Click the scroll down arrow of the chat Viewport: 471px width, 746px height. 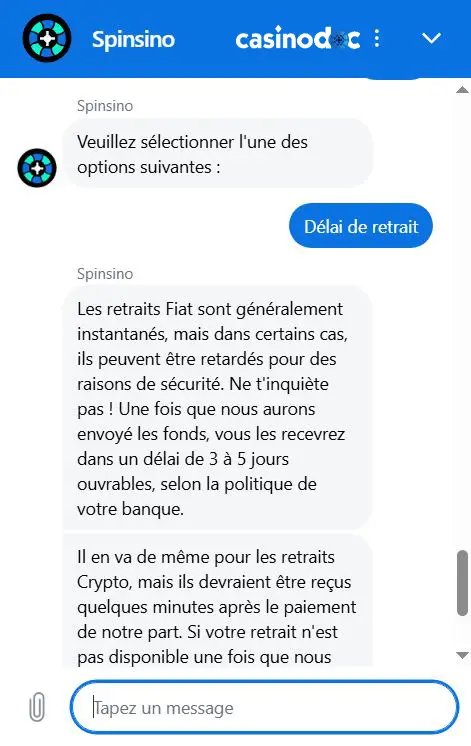pyautogui.click(x=462, y=655)
